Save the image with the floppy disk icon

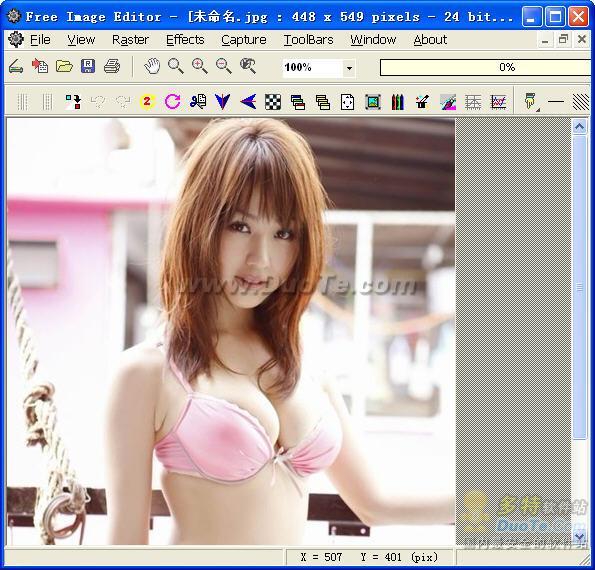coord(88,67)
